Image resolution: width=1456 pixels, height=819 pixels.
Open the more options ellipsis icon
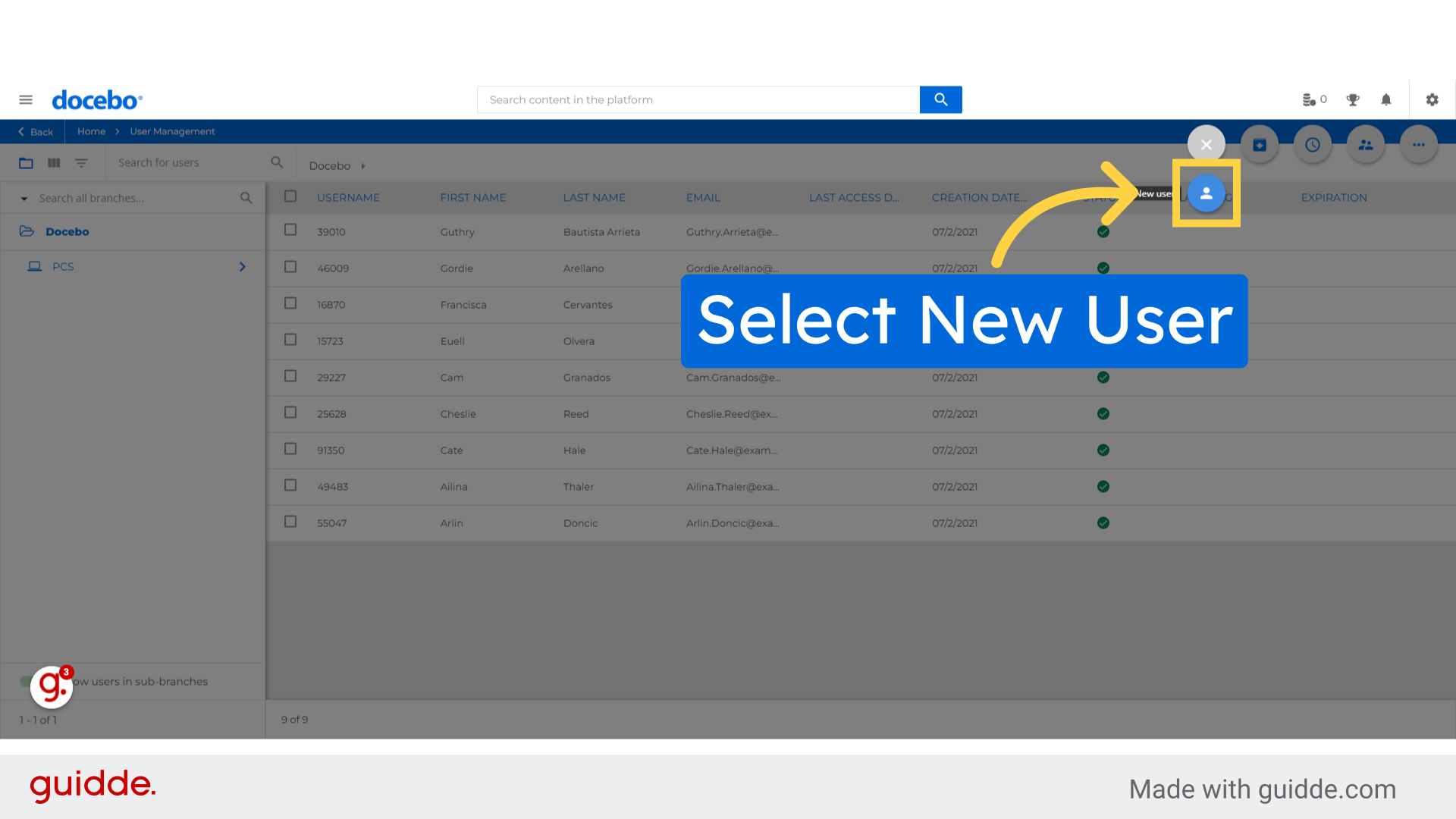coord(1418,144)
